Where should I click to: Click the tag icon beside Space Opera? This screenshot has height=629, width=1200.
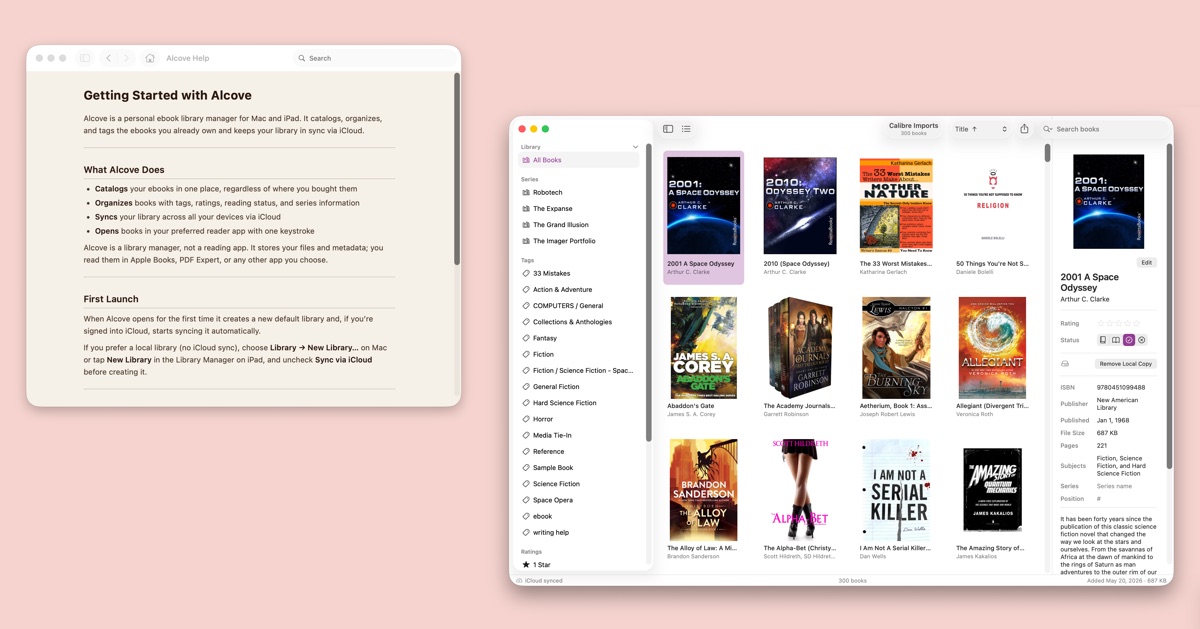(526, 500)
